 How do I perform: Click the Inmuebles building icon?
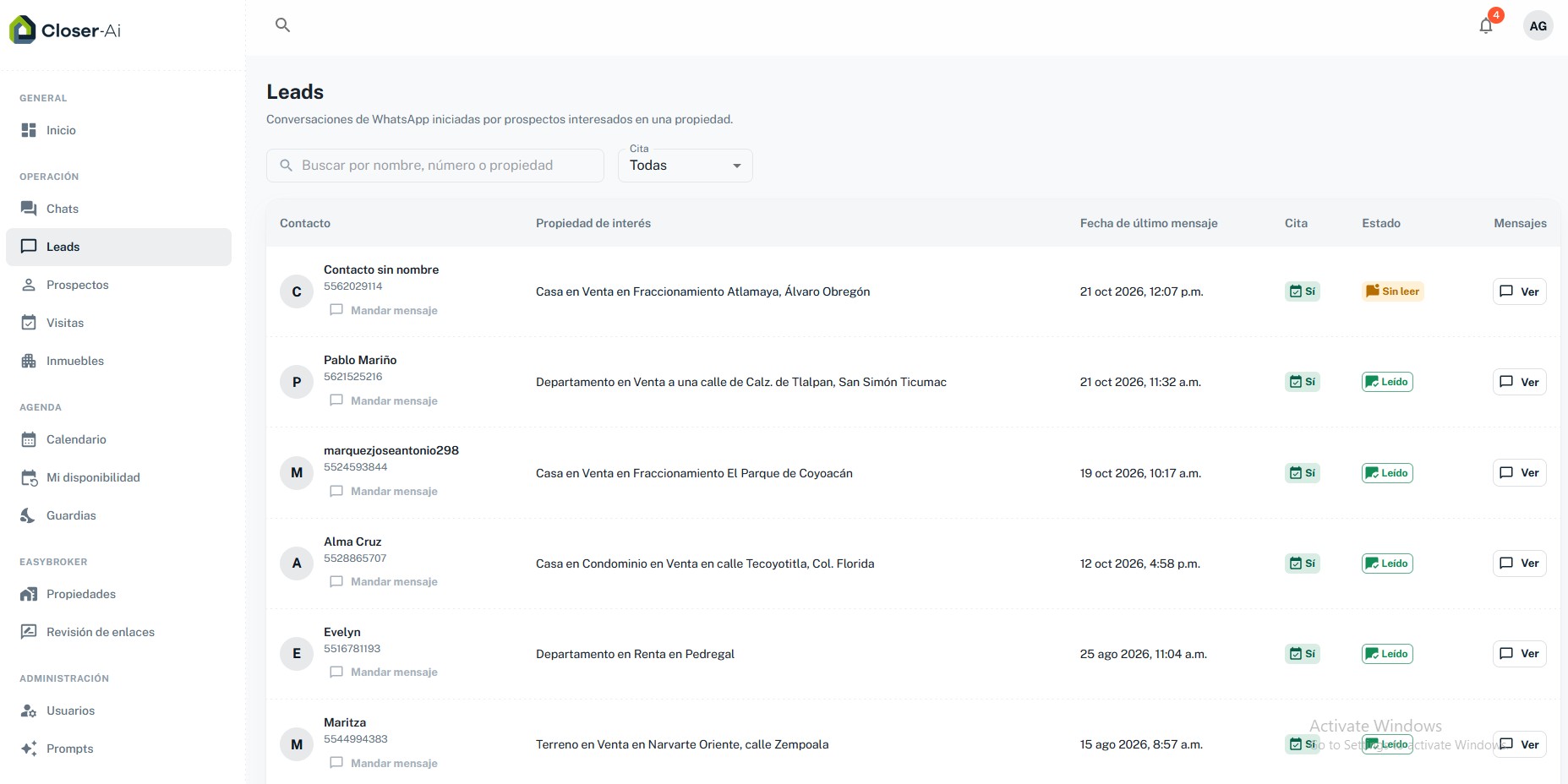pos(29,361)
